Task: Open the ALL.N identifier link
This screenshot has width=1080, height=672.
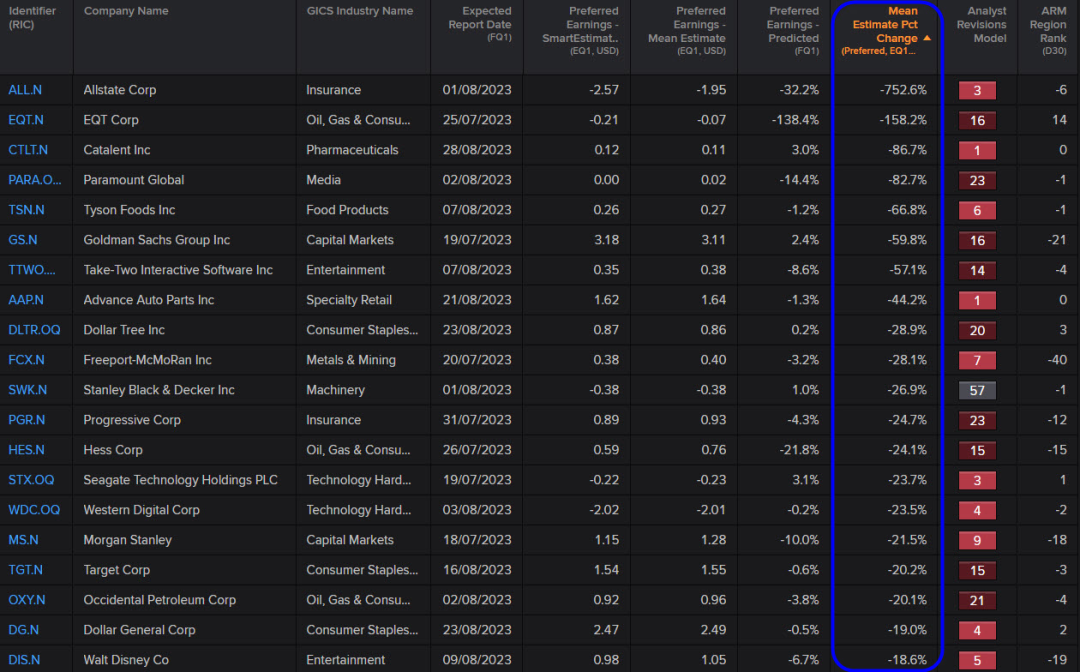Action: 25,90
